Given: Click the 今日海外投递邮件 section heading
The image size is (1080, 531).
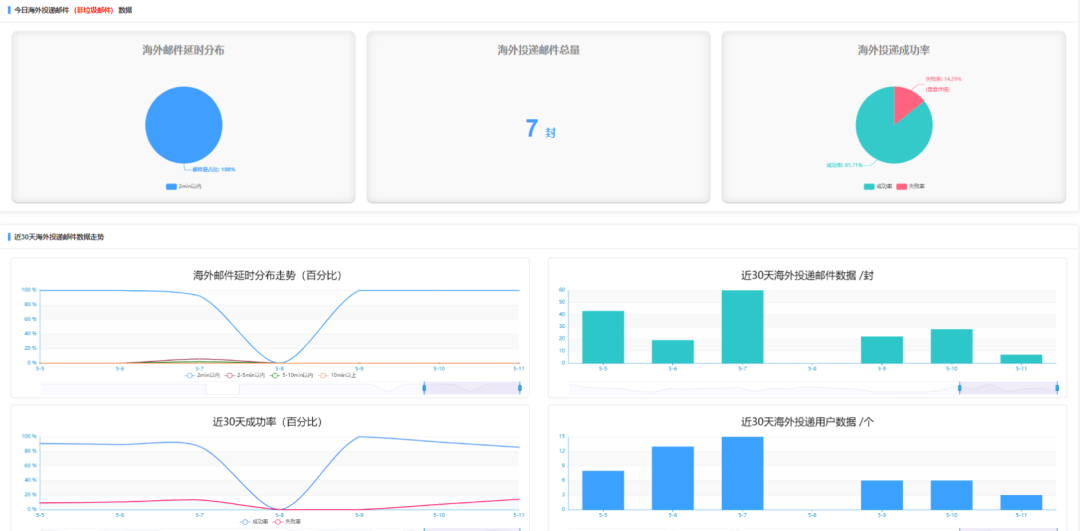Looking at the screenshot, I should [x=41, y=10].
